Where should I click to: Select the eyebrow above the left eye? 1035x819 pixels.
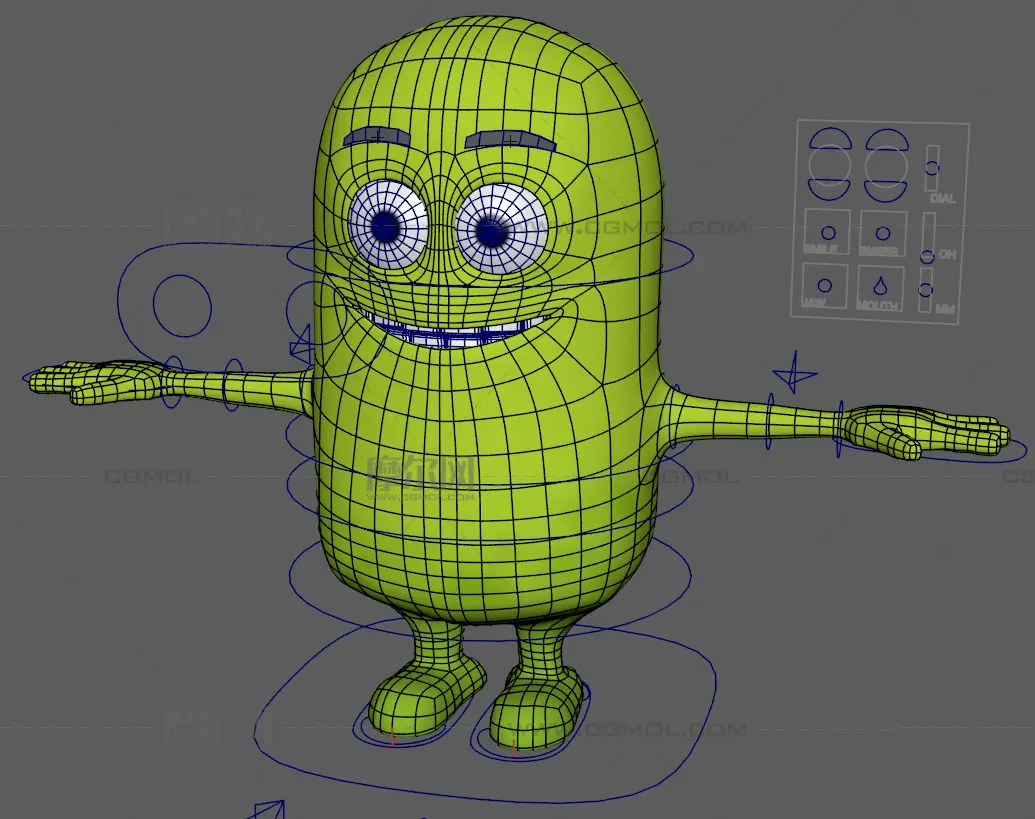pyautogui.click(x=377, y=137)
